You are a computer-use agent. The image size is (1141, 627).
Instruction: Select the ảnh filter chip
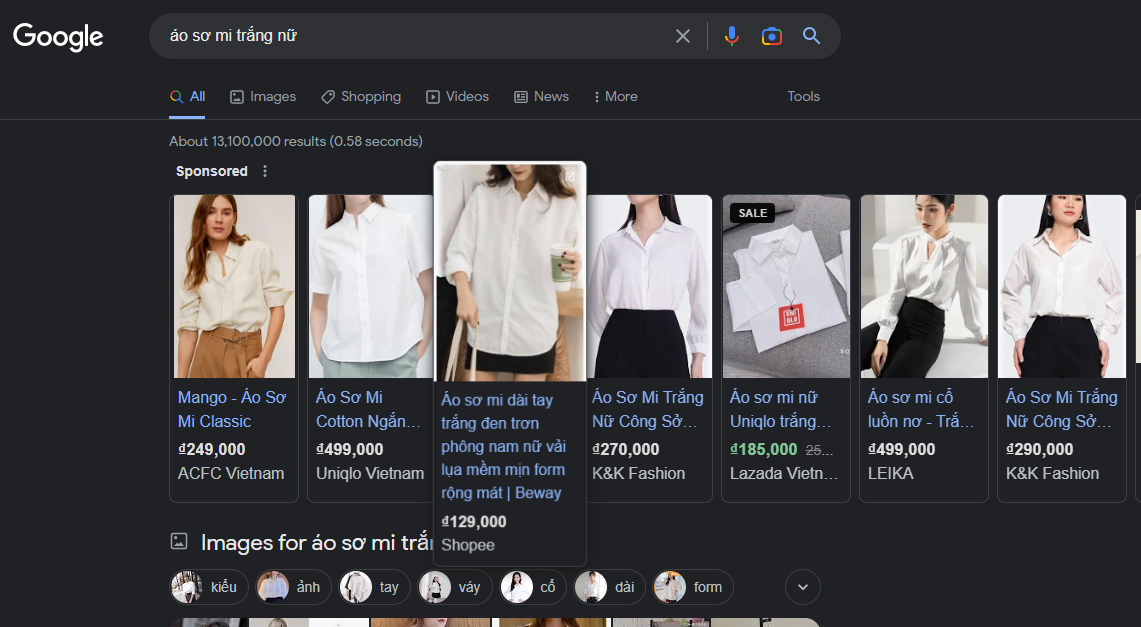click(x=293, y=587)
